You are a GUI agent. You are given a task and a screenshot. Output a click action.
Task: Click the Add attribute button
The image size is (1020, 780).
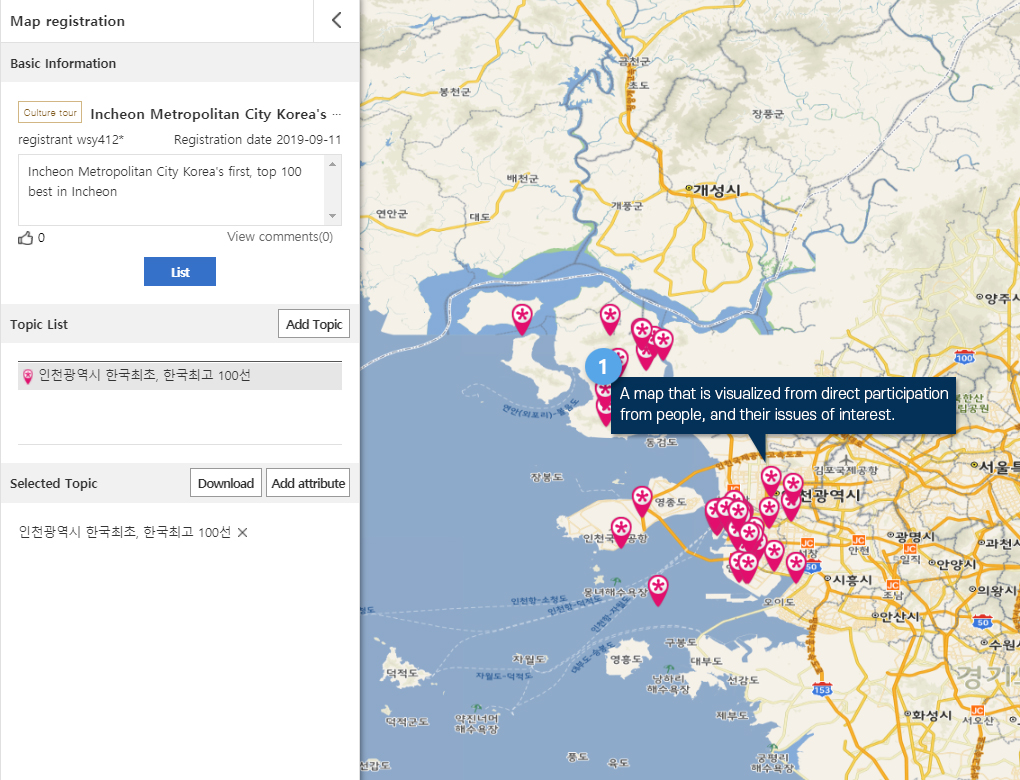[x=308, y=483]
